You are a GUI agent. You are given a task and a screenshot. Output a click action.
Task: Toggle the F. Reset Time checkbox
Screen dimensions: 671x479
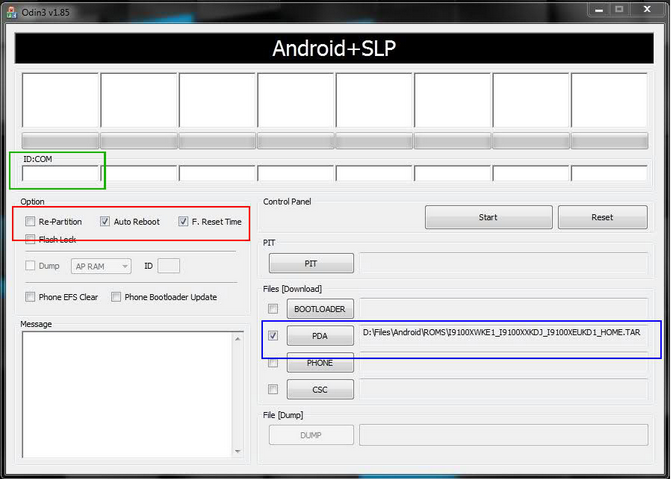(x=183, y=221)
